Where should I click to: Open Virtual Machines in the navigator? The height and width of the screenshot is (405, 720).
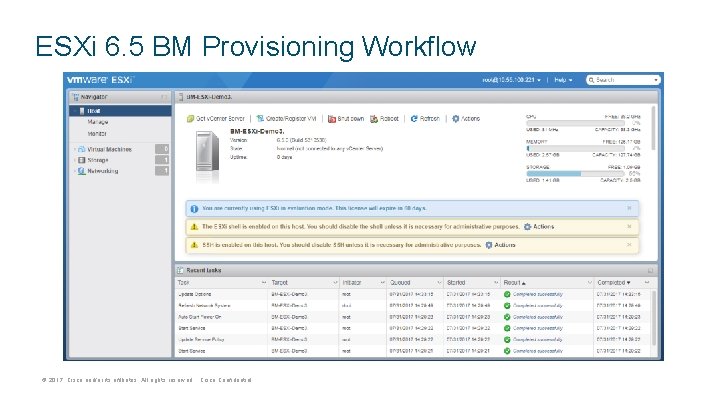click(109, 149)
